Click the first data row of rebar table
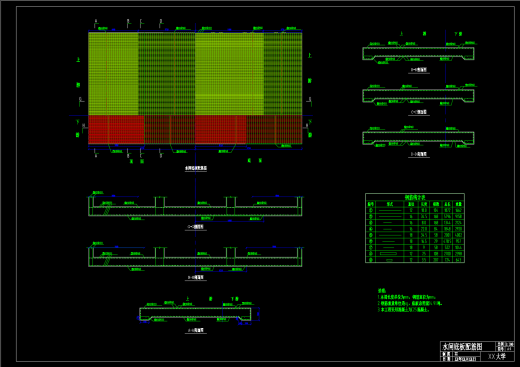This screenshot has height=367, width=520. [415, 210]
